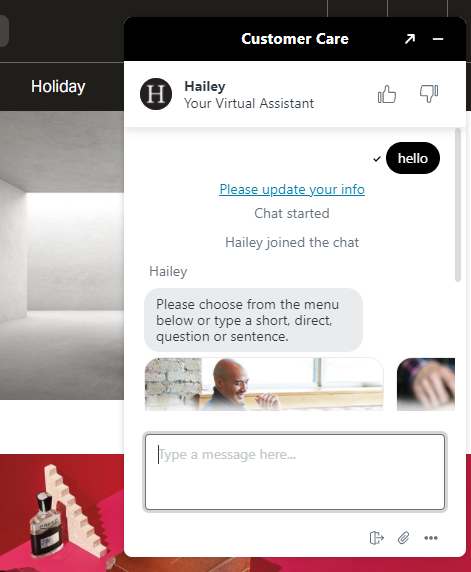Screen dimensions: 471x572
Task: Click the Customer Care header title
Action: (x=295, y=39)
